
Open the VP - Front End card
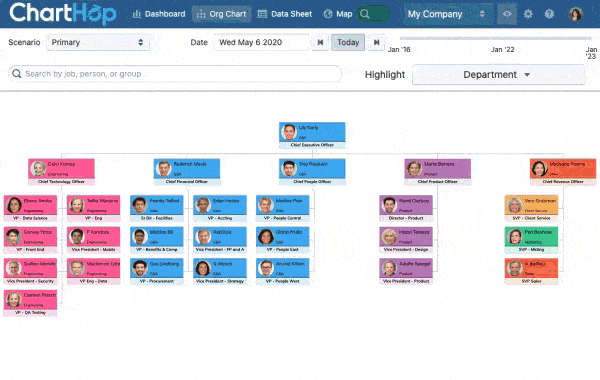pyautogui.click(x=30, y=240)
